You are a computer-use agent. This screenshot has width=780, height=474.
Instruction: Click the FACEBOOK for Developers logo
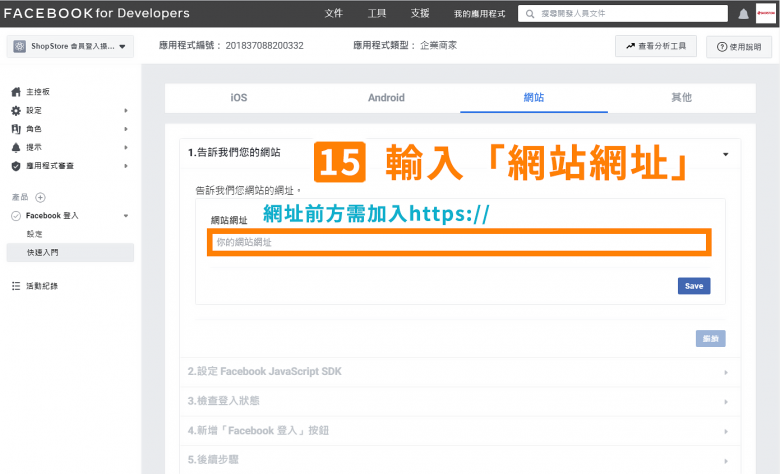click(x=97, y=13)
